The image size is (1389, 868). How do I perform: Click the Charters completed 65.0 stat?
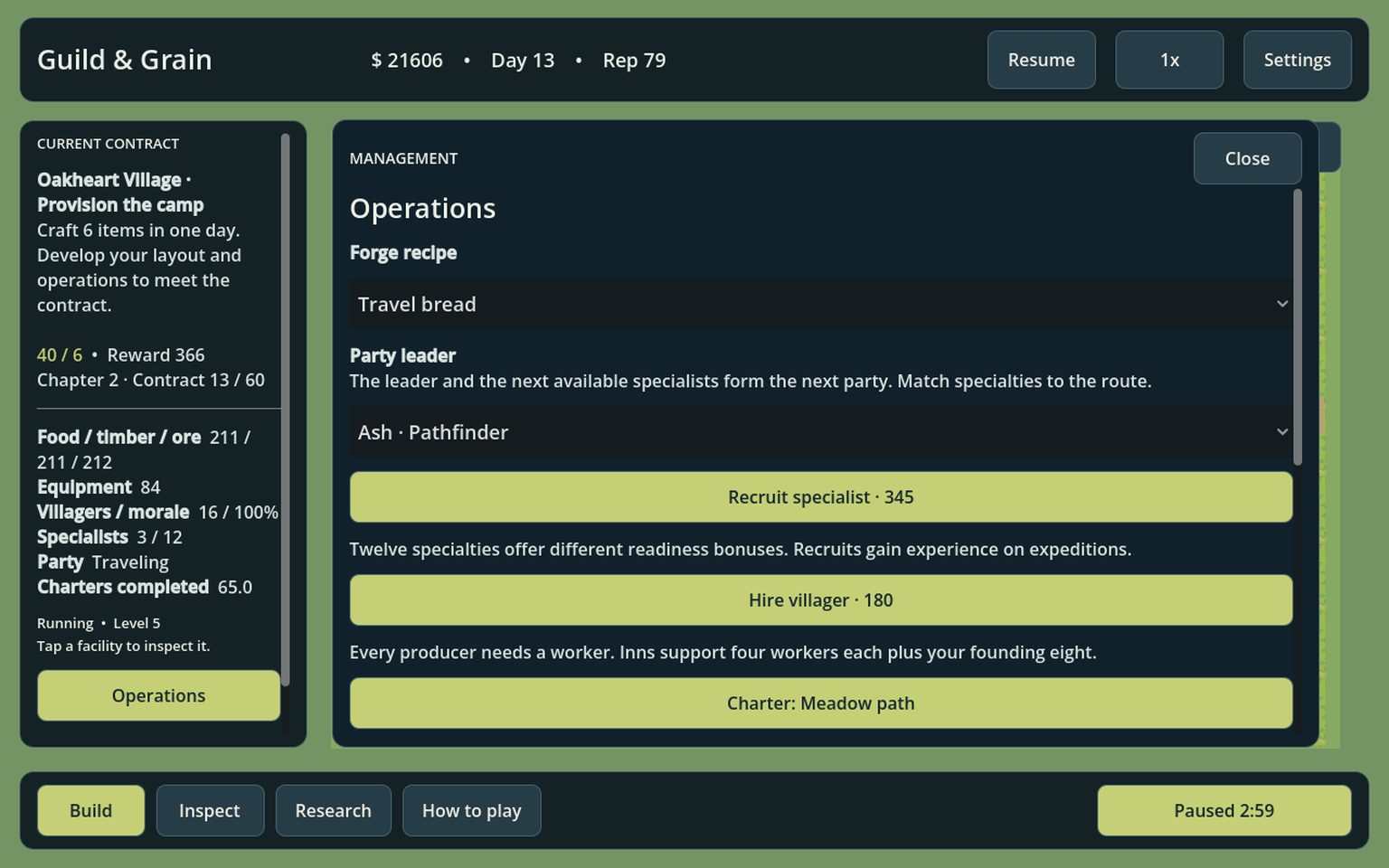coord(145,587)
